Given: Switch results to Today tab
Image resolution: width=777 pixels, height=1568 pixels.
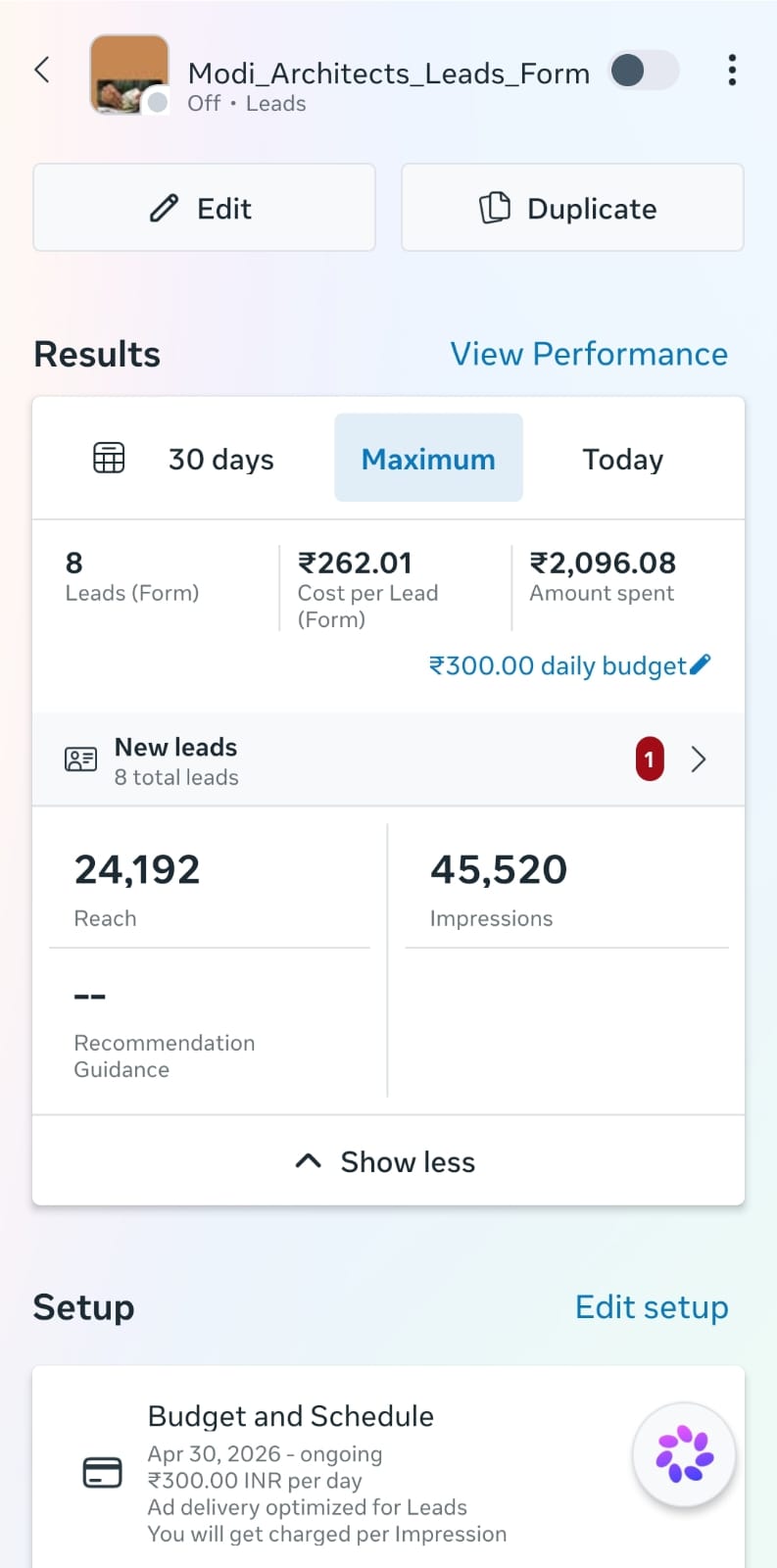Looking at the screenshot, I should point(623,459).
